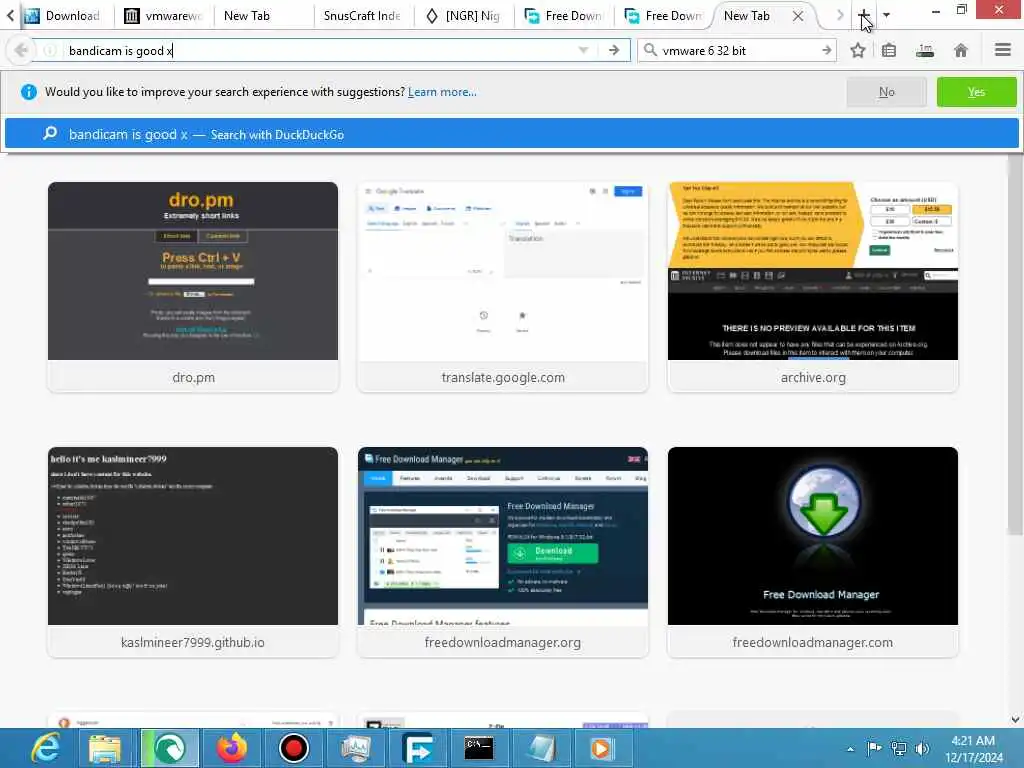Open the tilted window taskbar icon
The image size is (1024, 768).
tap(541, 748)
